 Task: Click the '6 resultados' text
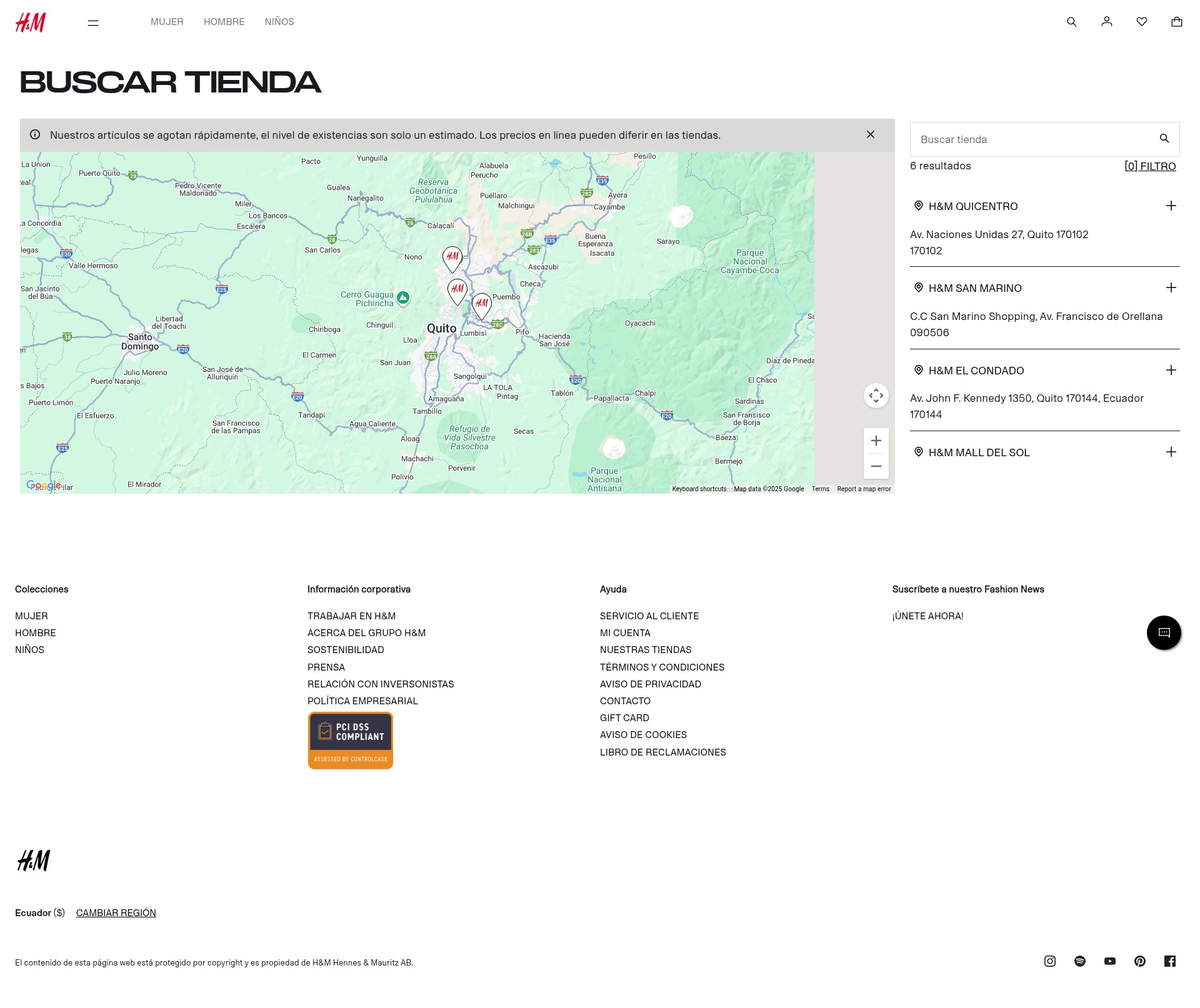(941, 166)
